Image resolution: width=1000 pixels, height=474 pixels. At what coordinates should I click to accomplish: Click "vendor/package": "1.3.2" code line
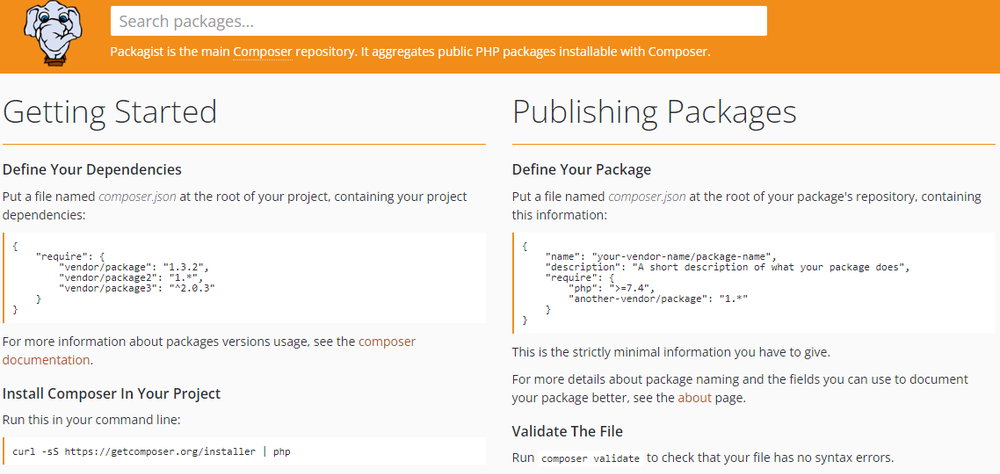pyautogui.click(x=133, y=267)
